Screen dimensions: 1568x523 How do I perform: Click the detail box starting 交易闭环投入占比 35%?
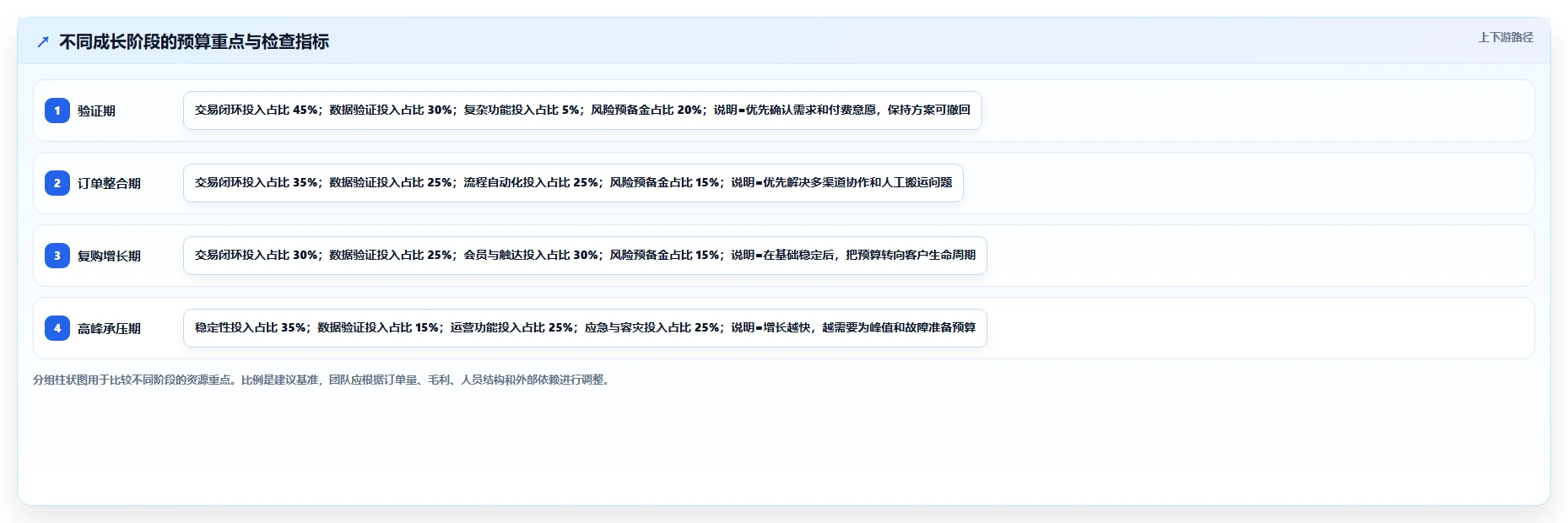[x=573, y=183]
